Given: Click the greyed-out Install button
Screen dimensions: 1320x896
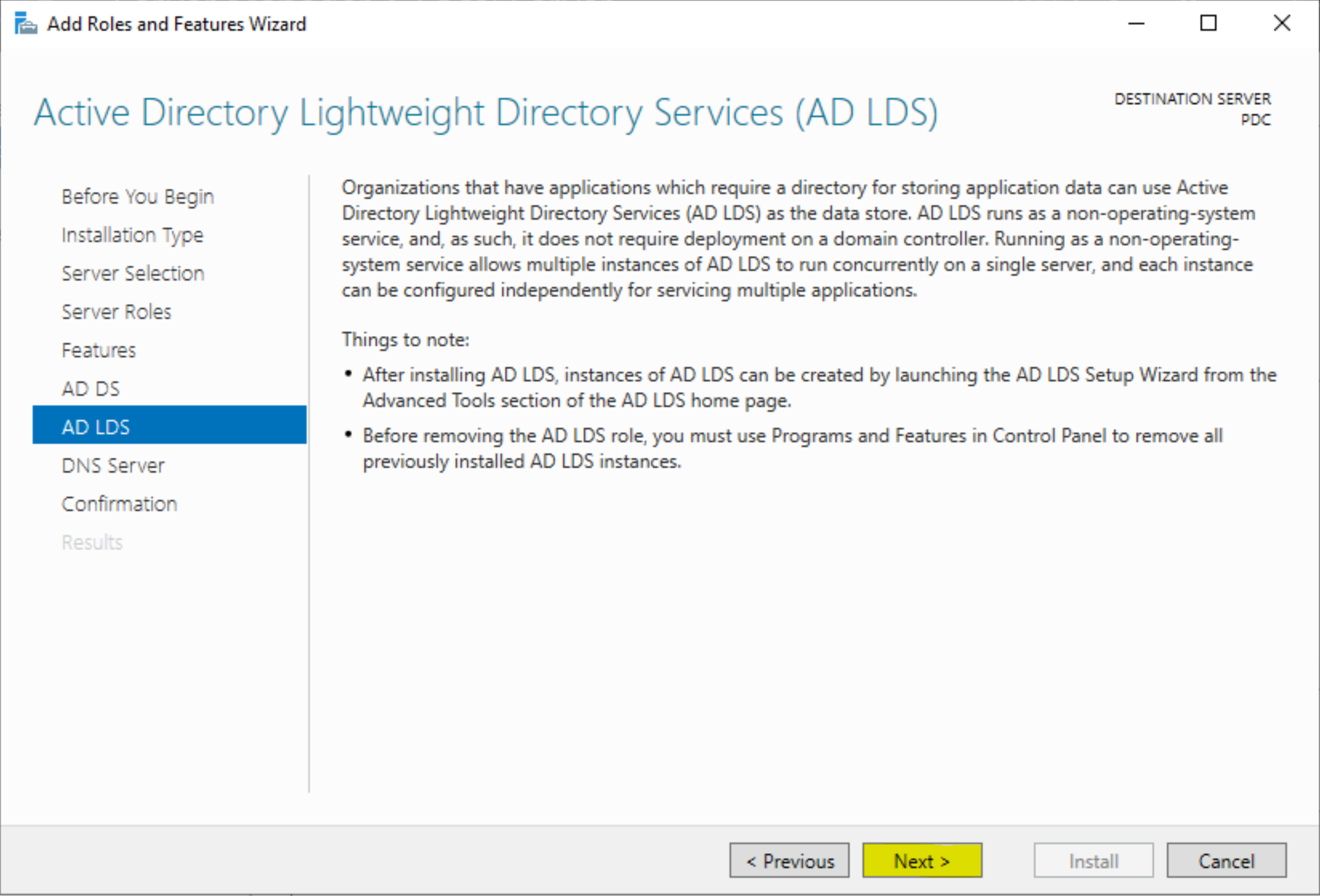Looking at the screenshot, I should point(1093,860).
